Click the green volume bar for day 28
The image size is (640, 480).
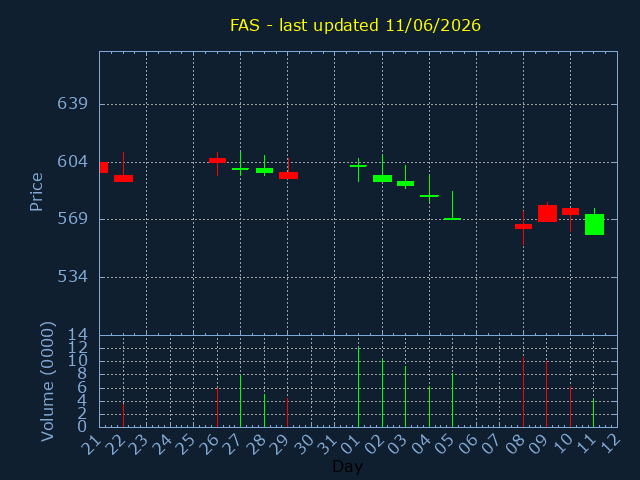click(264, 410)
